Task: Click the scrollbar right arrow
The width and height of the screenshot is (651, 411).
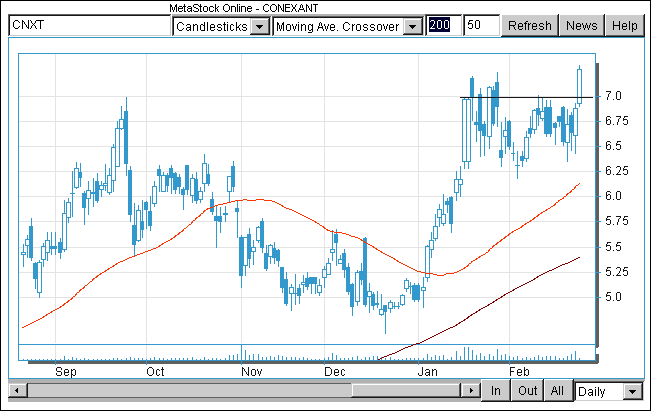Action: point(471,390)
